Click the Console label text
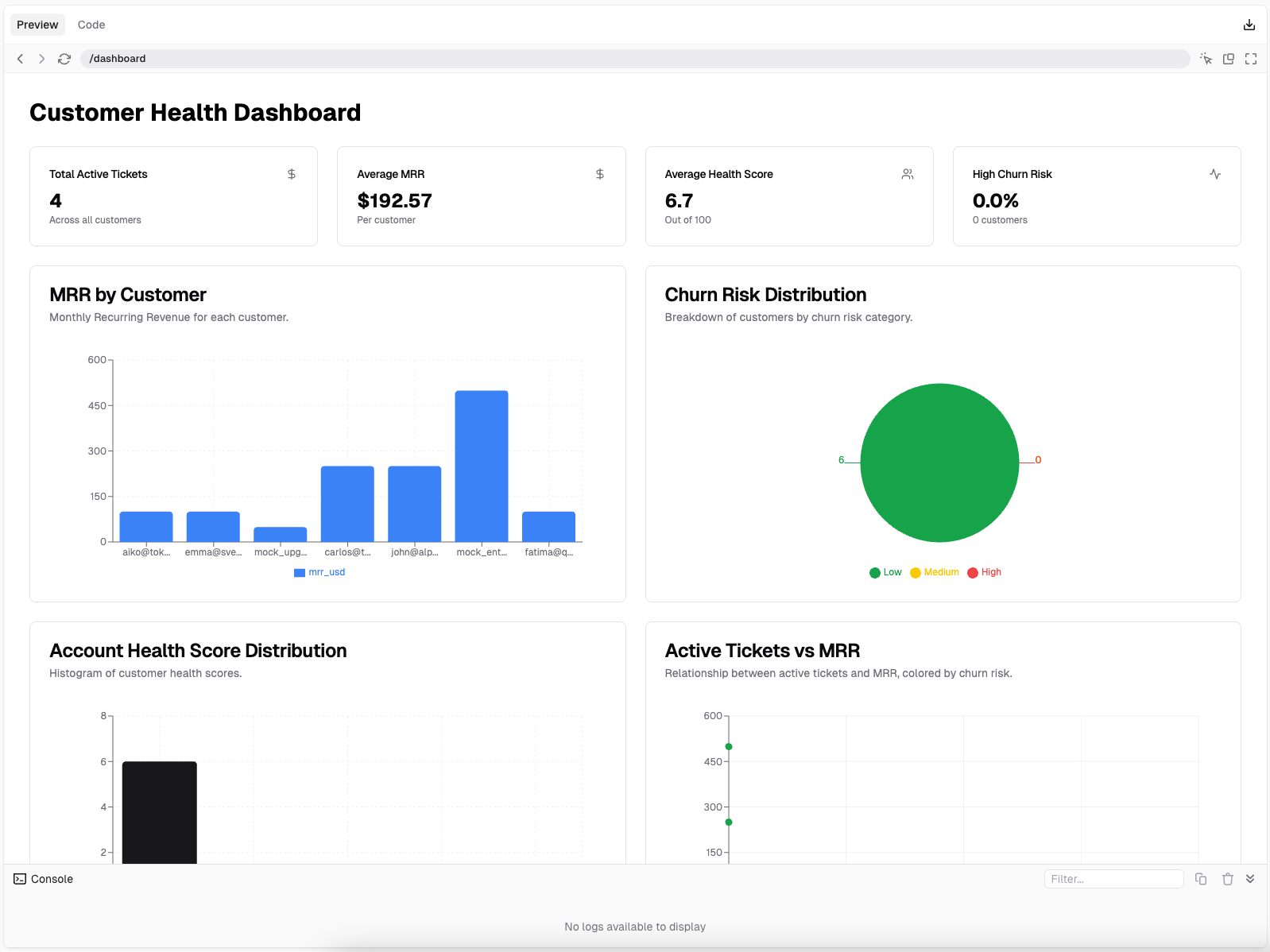This screenshot has width=1270, height=952. click(x=52, y=879)
